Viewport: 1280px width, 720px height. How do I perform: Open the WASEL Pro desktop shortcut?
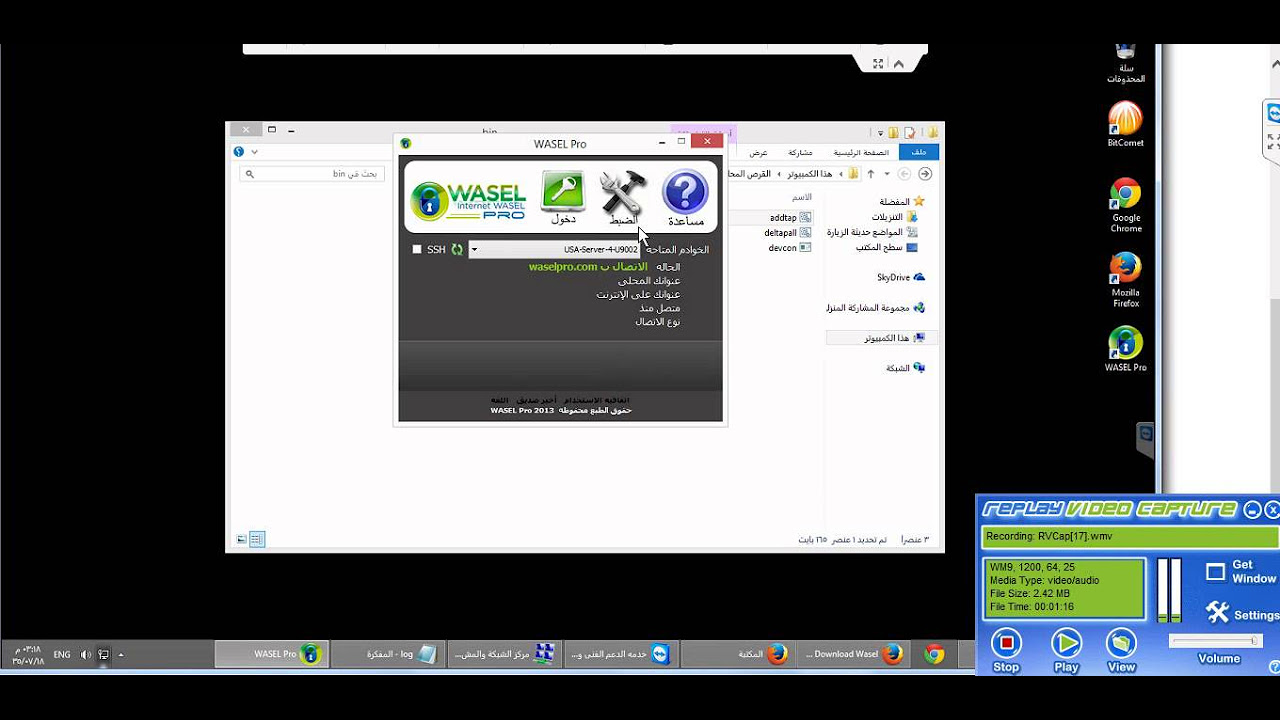click(x=1125, y=349)
